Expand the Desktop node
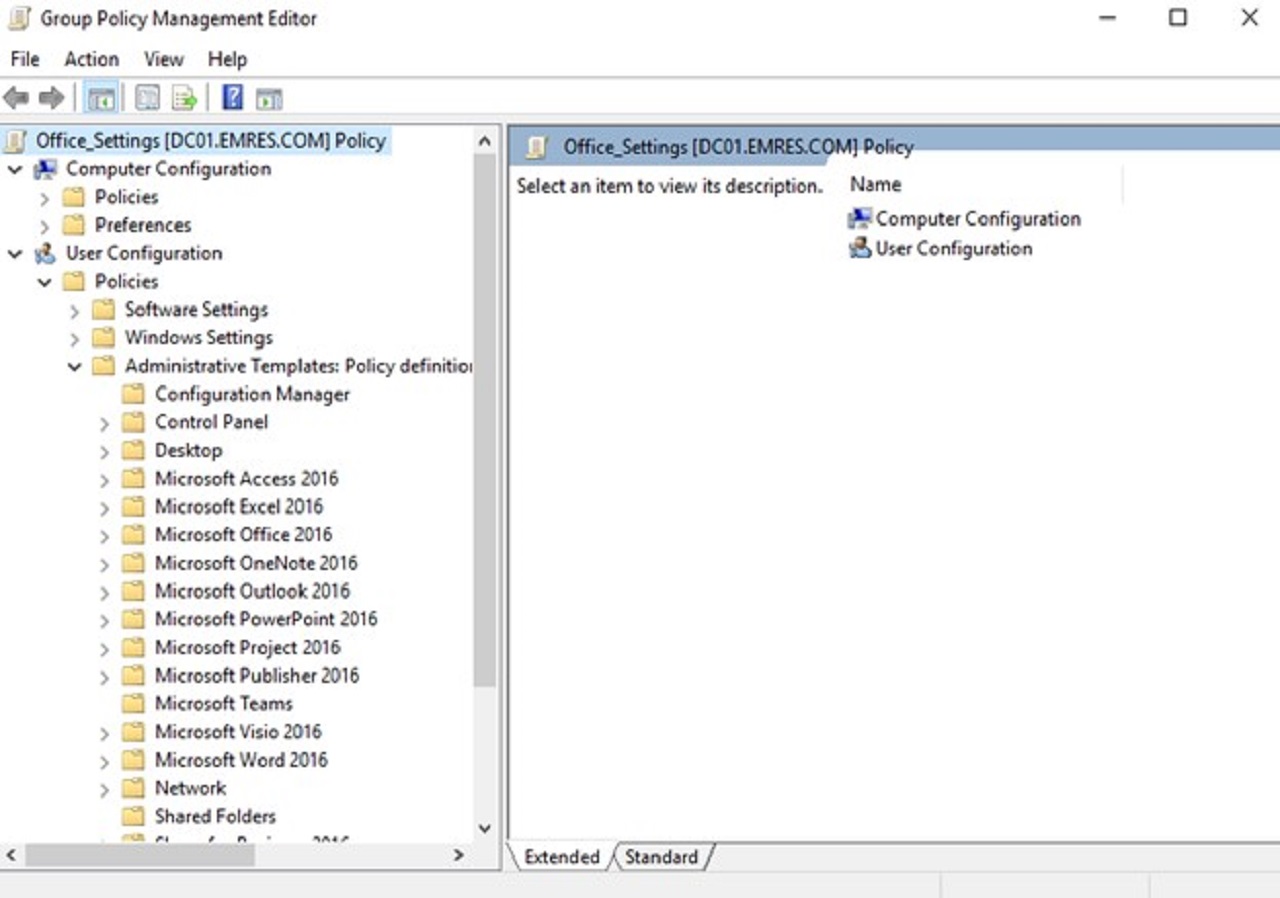The width and height of the screenshot is (1280, 898). click(105, 451)
